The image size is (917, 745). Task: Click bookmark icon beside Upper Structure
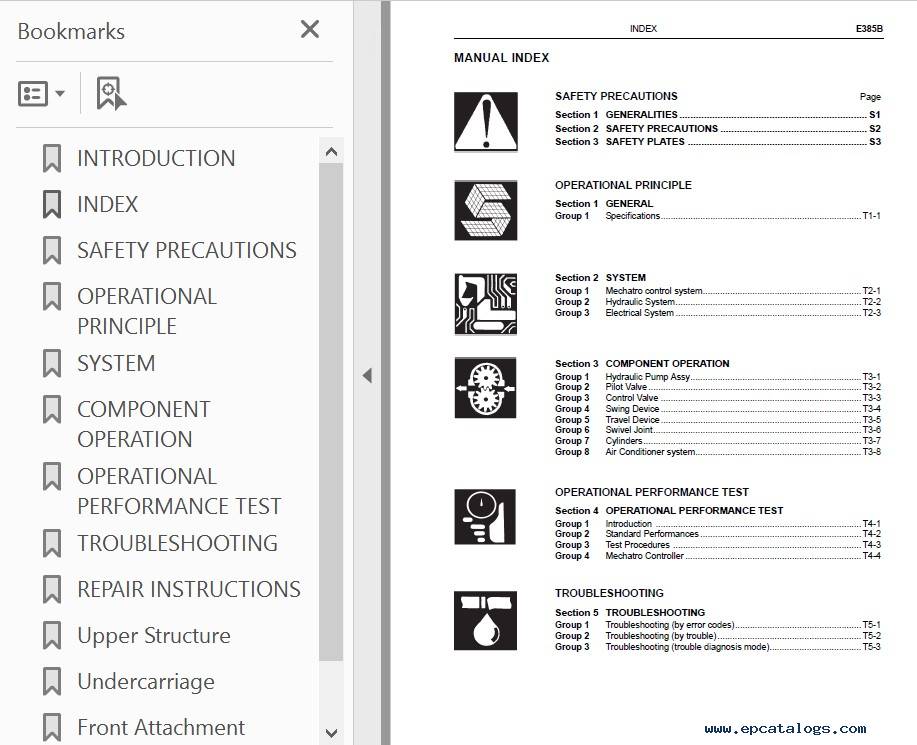tap(52, 636)
